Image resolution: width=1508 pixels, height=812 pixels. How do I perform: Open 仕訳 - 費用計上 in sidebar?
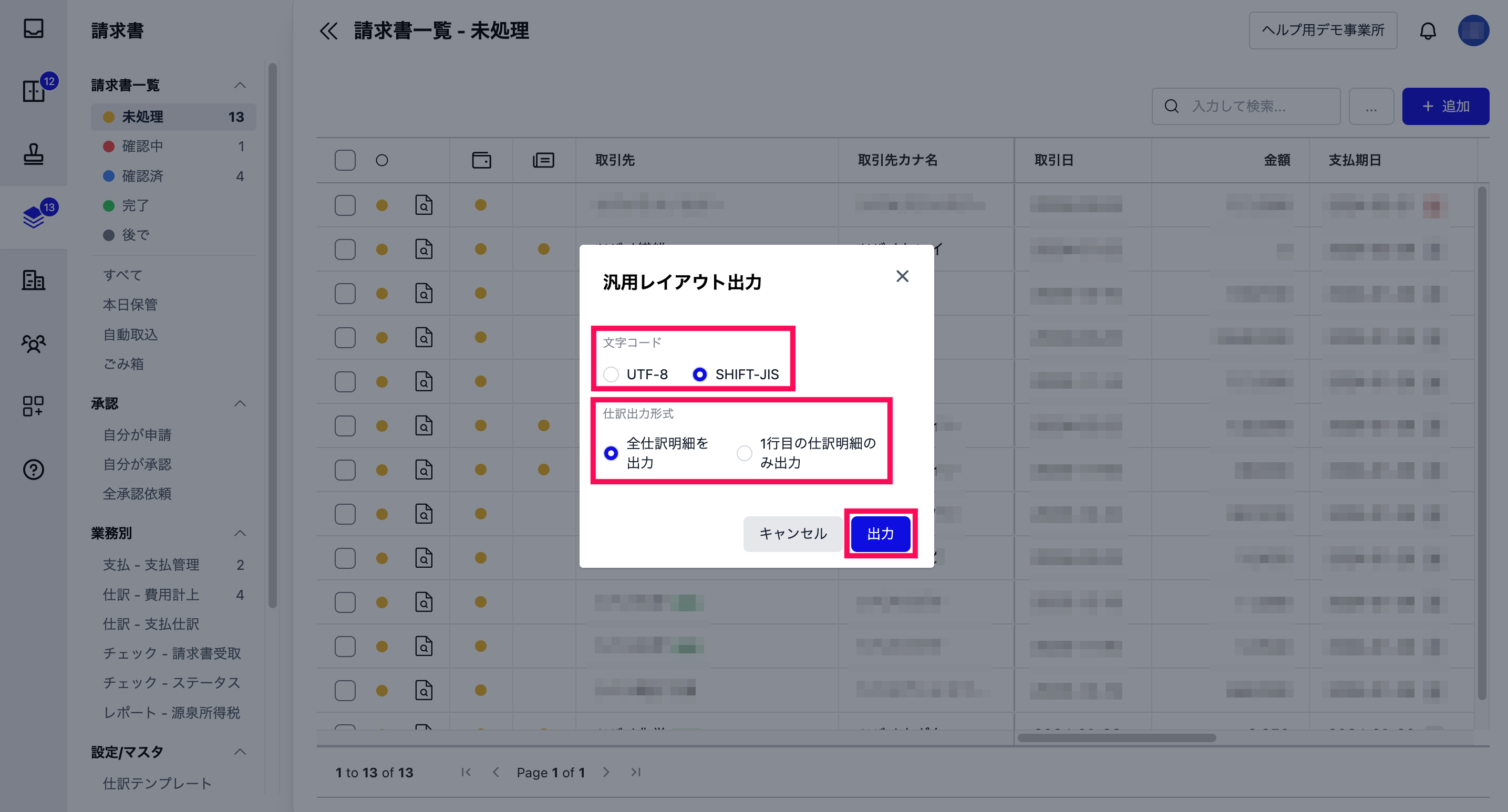(173, 595)
